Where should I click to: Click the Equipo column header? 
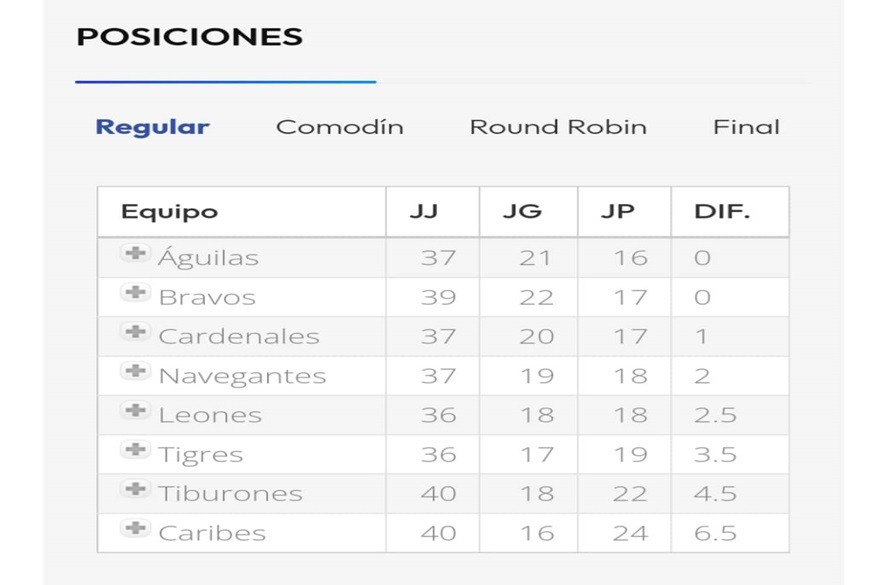(x=169, y=212)
